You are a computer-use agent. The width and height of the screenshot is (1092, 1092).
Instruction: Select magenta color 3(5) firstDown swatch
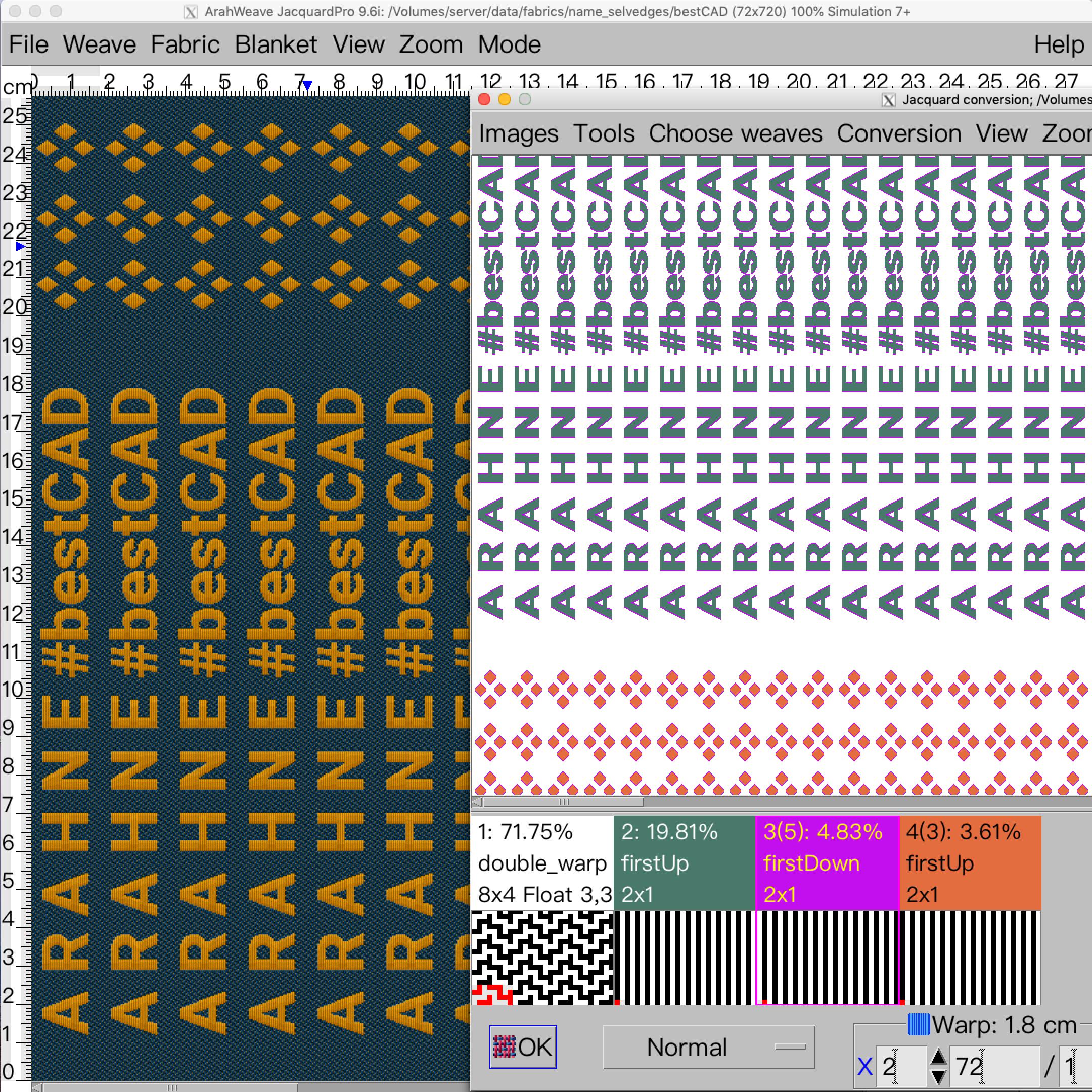click(x=827, y=862)
